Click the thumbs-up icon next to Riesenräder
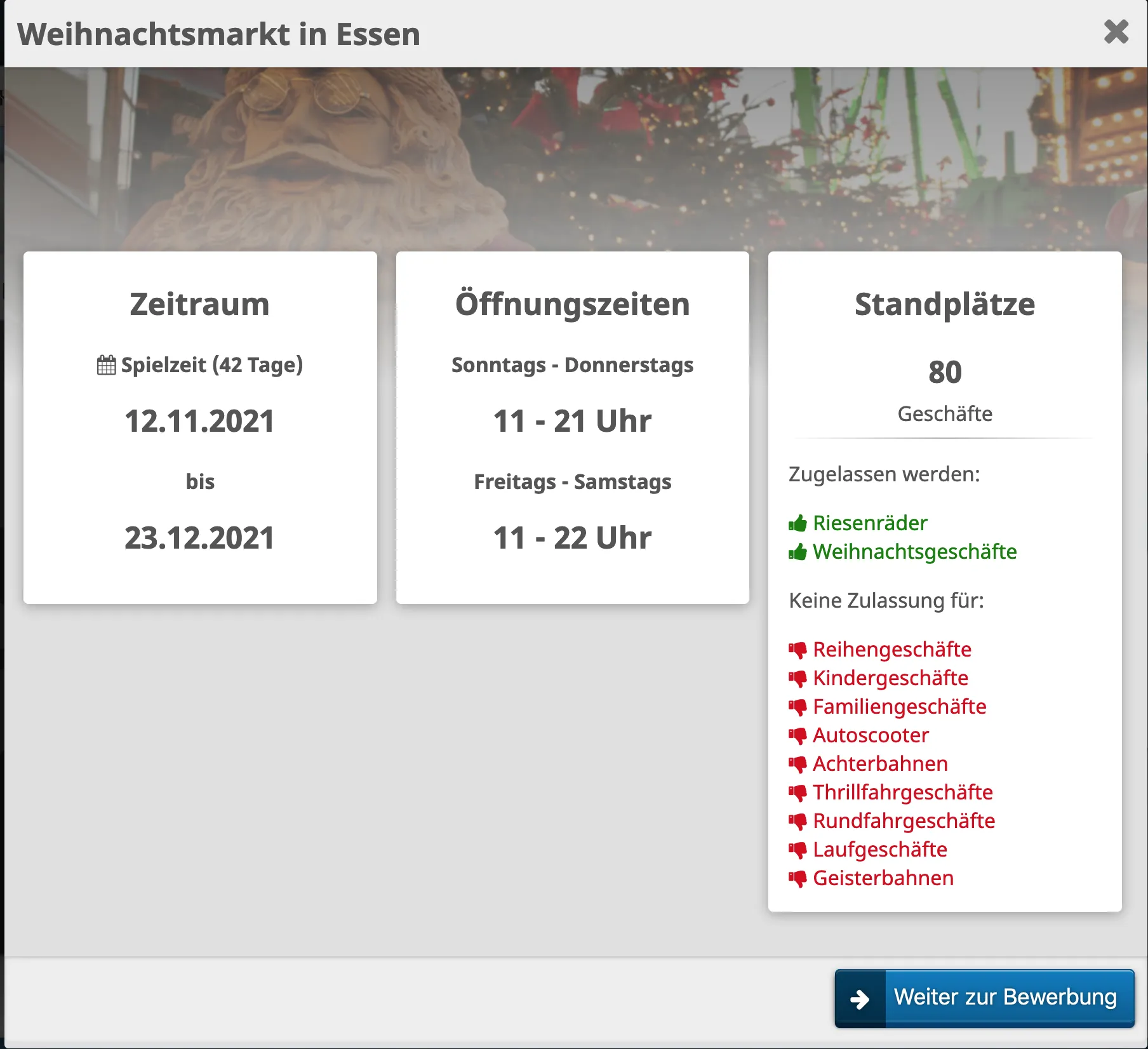Screen dimensions: 1148x1049 pyautogui.click(x=798, y=523)
